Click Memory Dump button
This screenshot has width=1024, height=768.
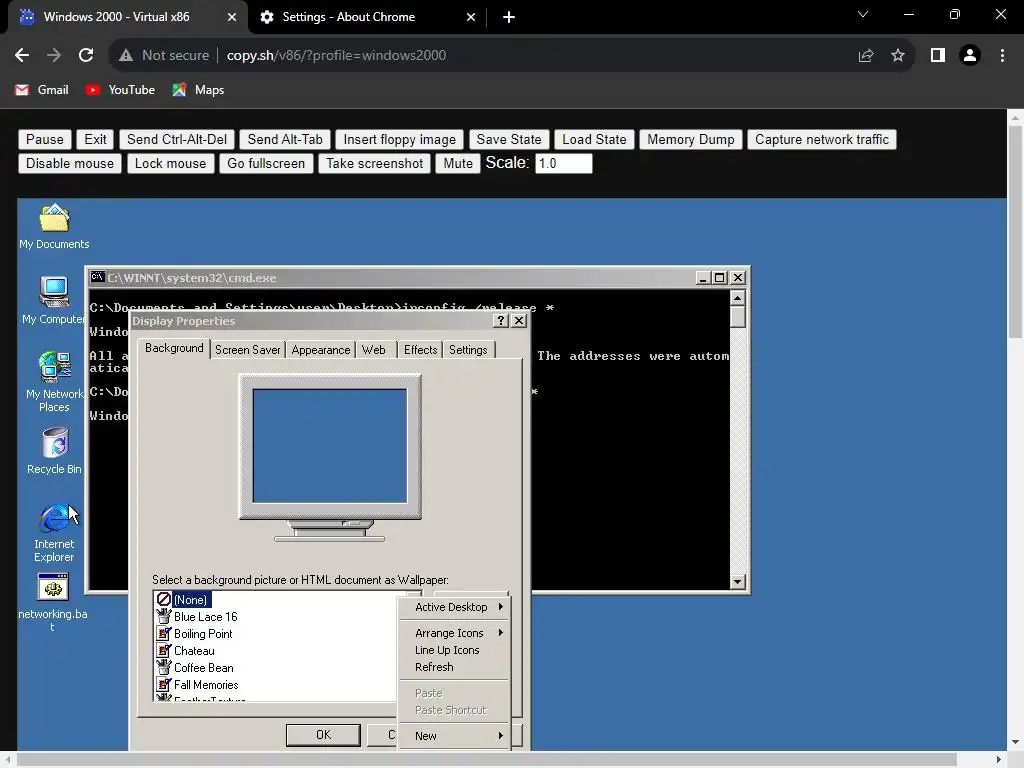point(691,139)
